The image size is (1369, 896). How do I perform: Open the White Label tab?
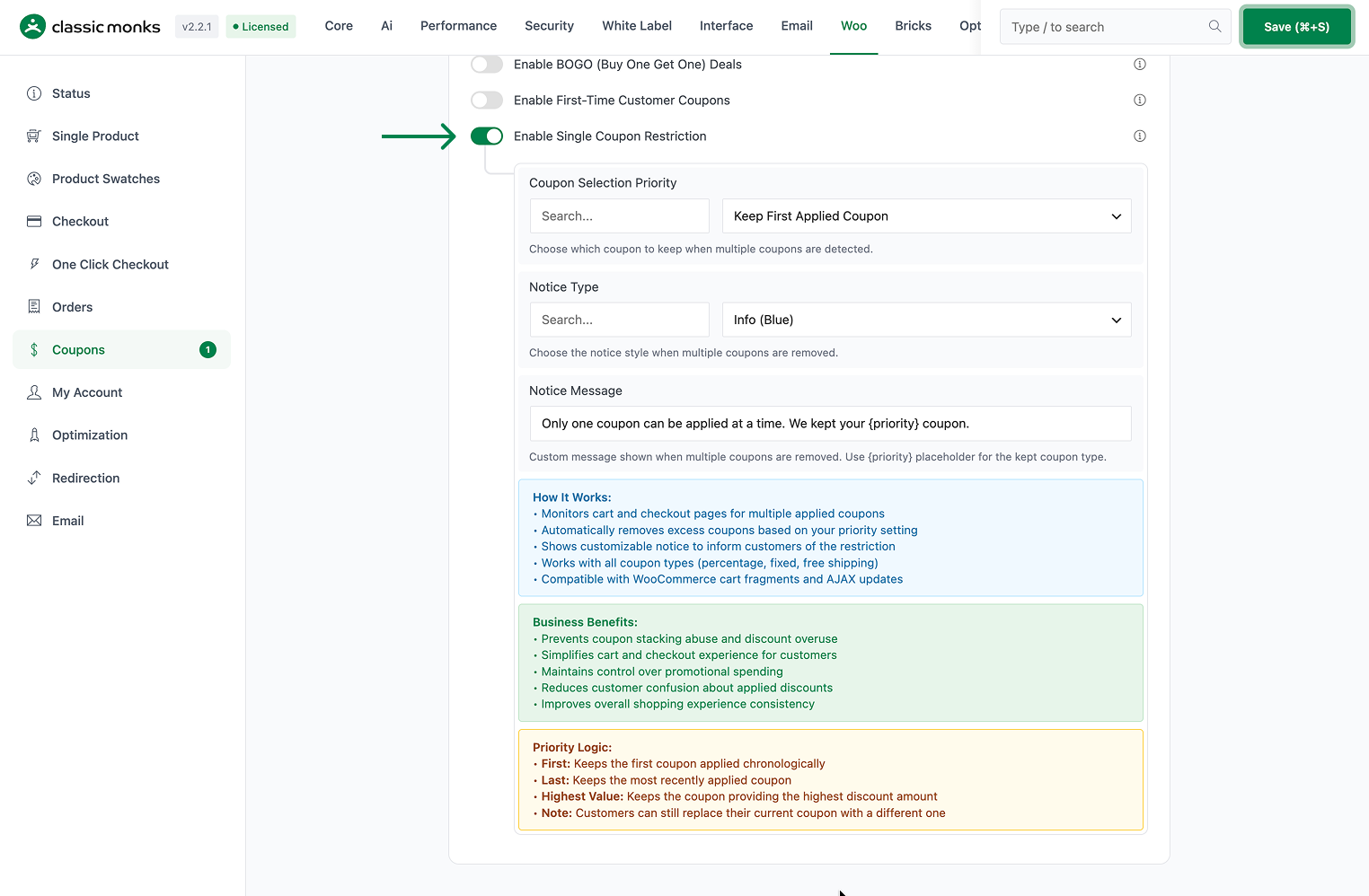(637, 26)
